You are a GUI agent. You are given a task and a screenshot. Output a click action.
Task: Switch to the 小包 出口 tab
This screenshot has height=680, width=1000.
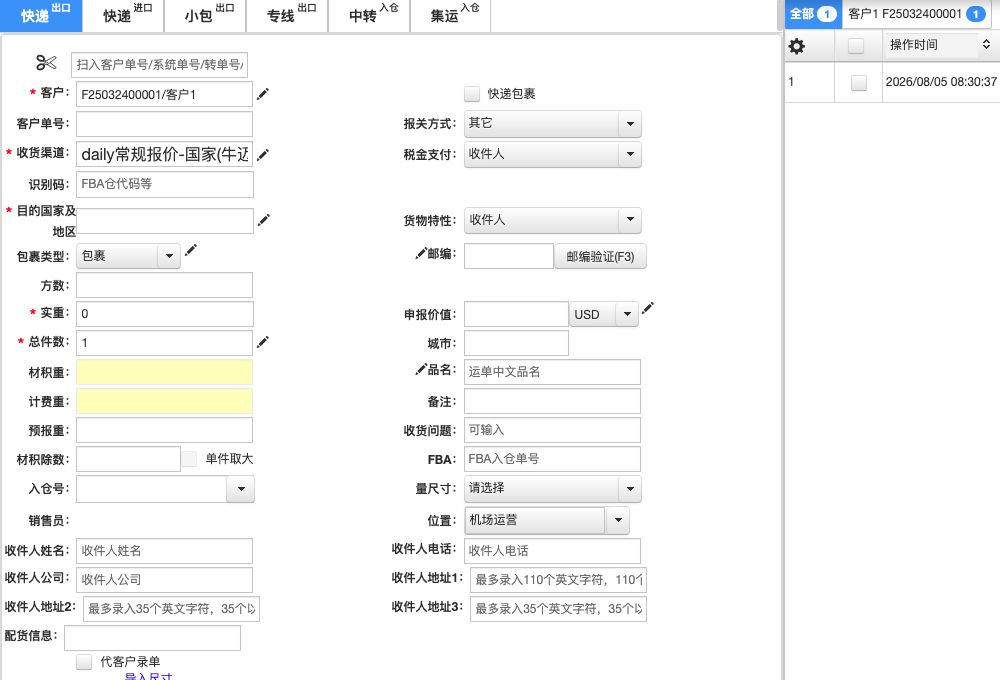point(205,15)
